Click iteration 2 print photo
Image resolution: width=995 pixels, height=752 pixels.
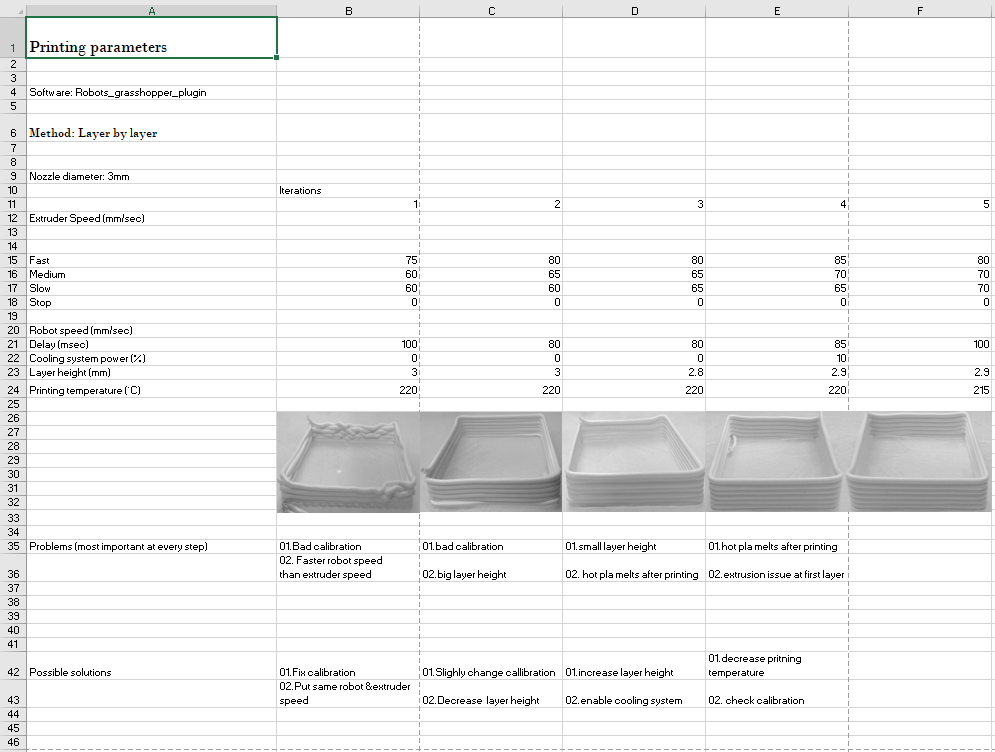(491, 462)
